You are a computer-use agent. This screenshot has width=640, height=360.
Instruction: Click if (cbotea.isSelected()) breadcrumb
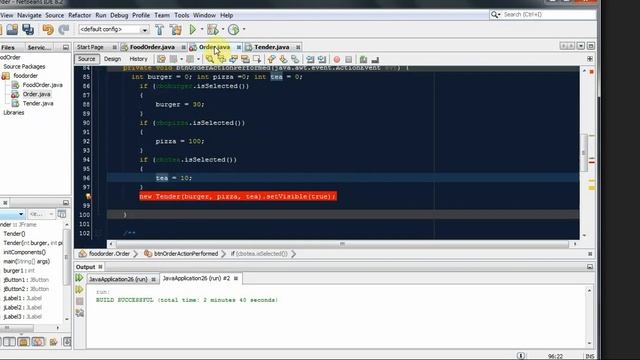pyautogui.click(x=259, y=254)
